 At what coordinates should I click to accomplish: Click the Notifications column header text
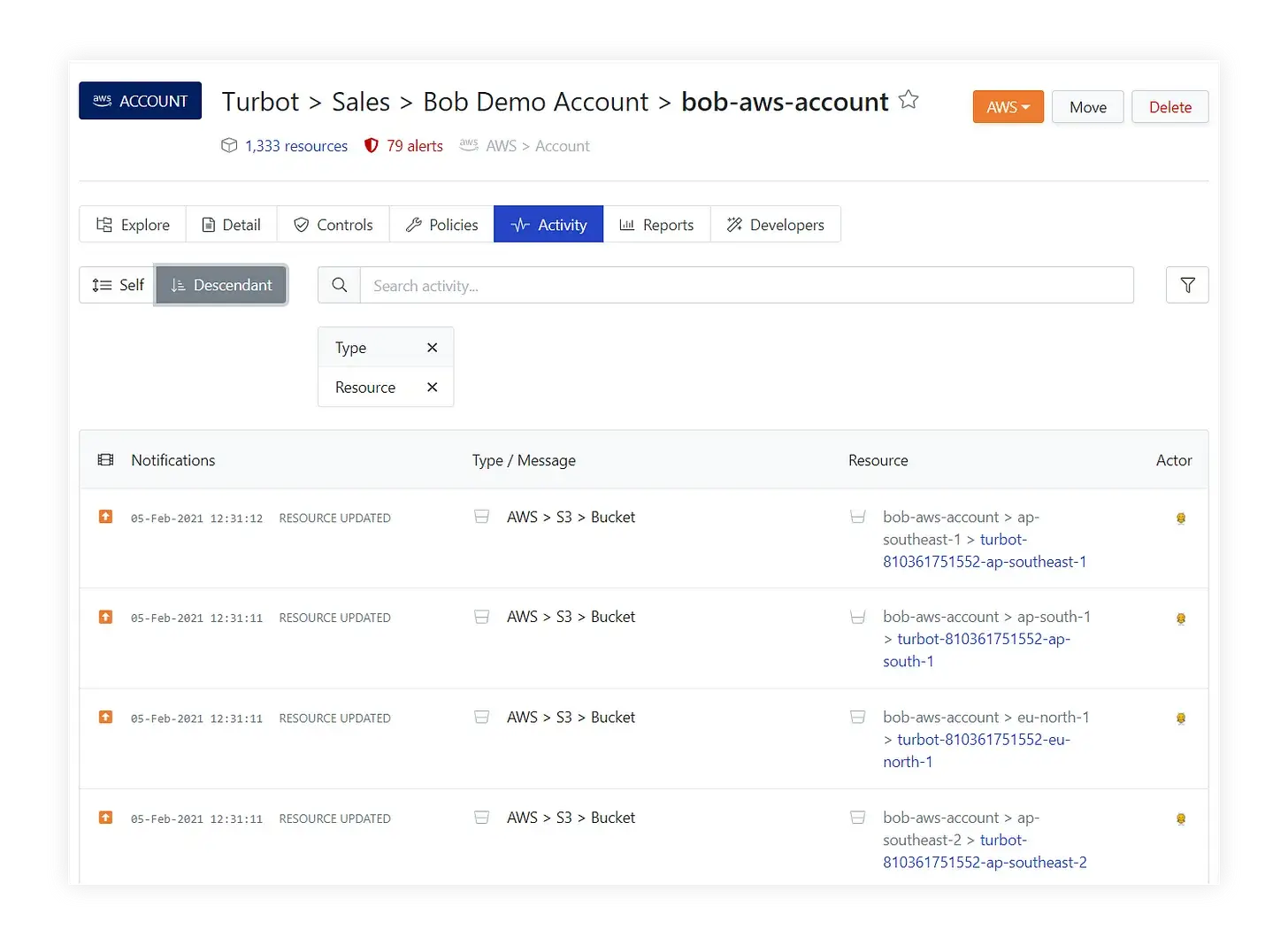click(x=173, y=460)
